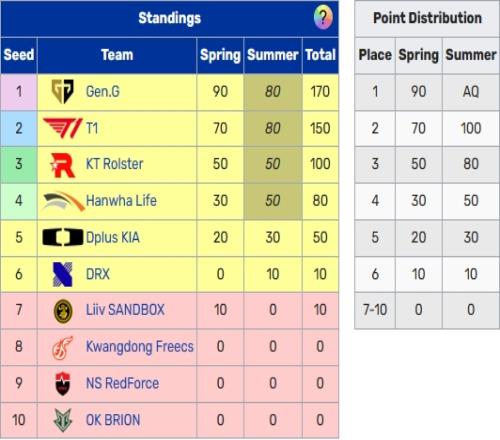Click the KT Rolster logo

pos(62,165)
